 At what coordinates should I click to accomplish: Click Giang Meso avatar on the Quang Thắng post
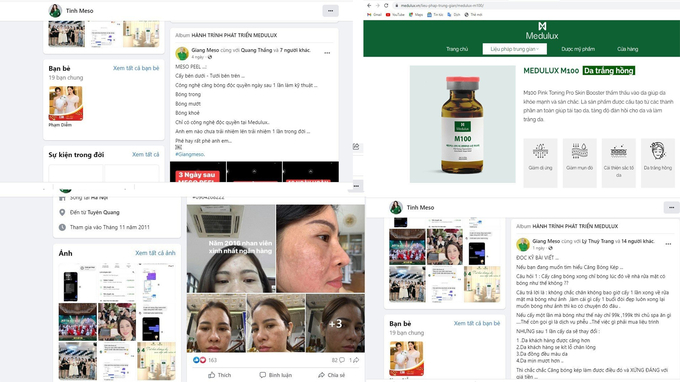pyautogui.click(x=182, y=53)
